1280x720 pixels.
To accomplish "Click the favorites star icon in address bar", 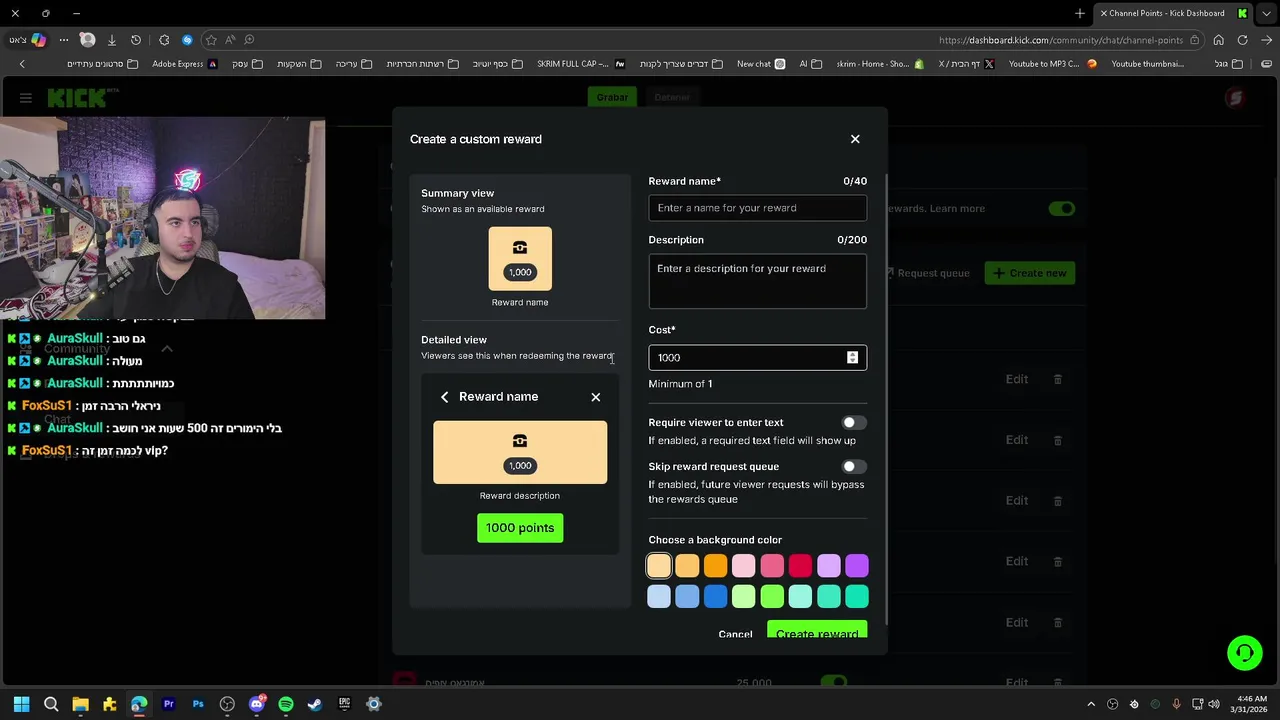I will (x=211, y=40).
